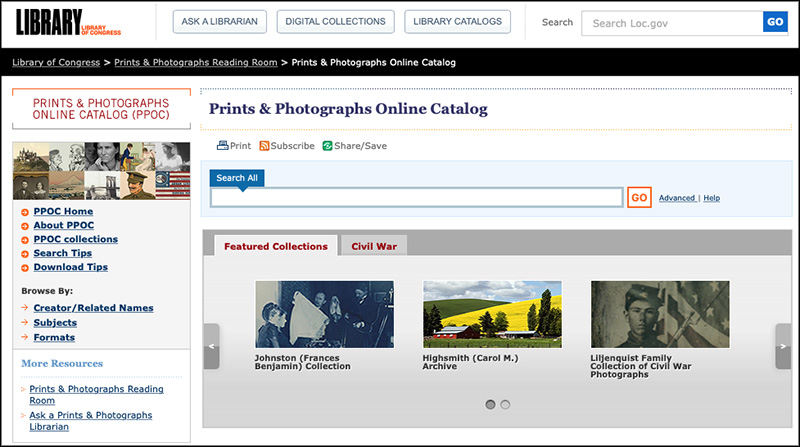Open the PPOC Home link

click(63, 211)
